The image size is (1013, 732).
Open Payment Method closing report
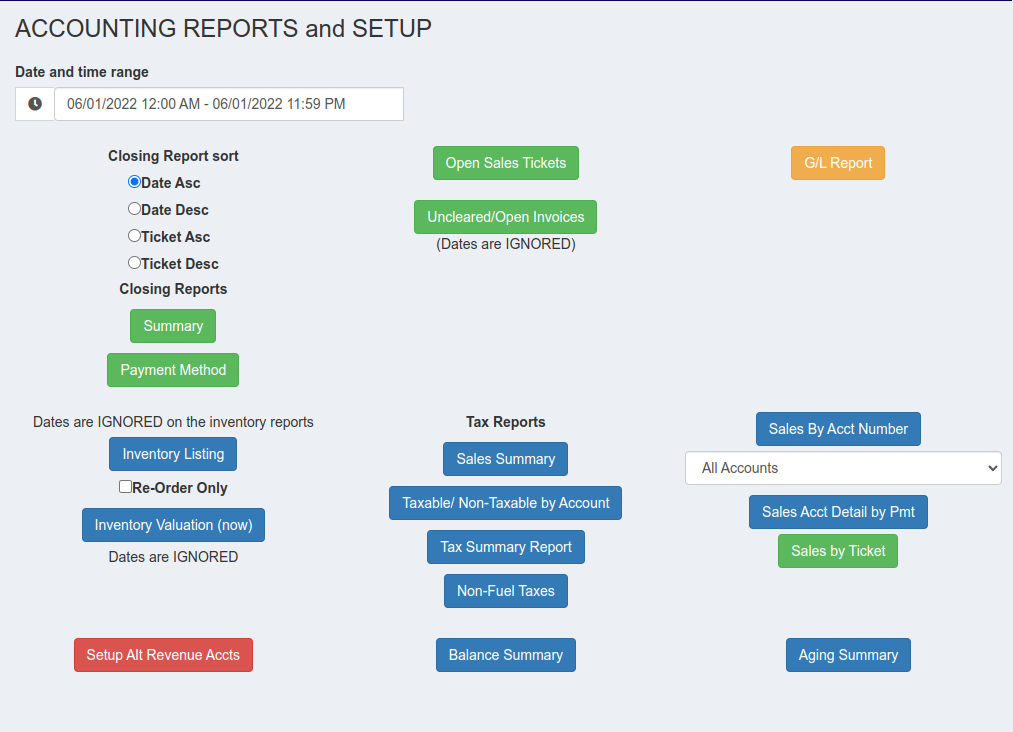tap(173, 370)
